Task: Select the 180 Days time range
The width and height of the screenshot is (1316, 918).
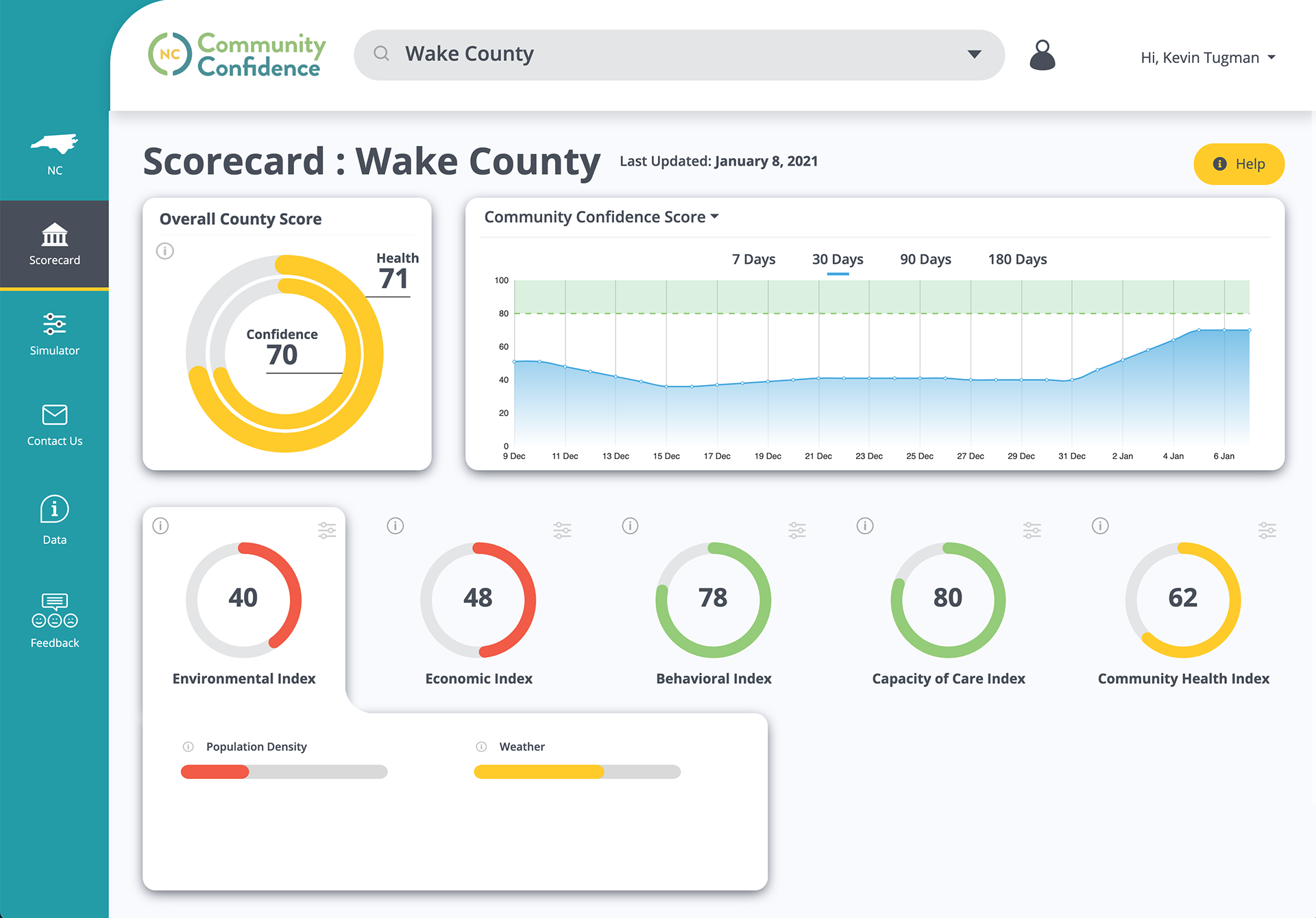Action: coord(1017,260)
